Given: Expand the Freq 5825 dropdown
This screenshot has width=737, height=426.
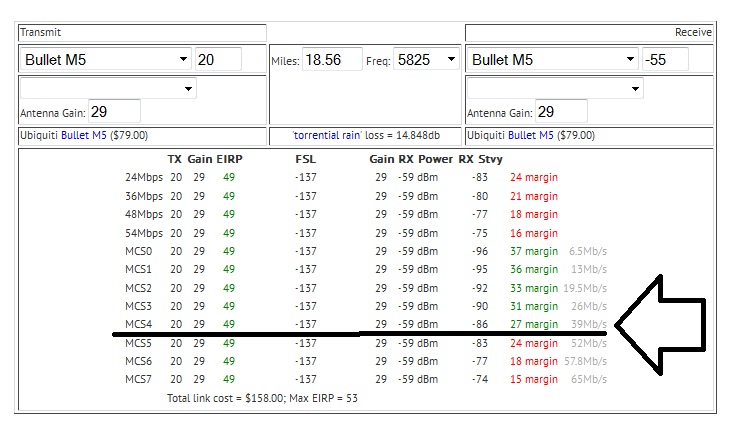Looking at the screenshot, I should [x=426, y=60].
